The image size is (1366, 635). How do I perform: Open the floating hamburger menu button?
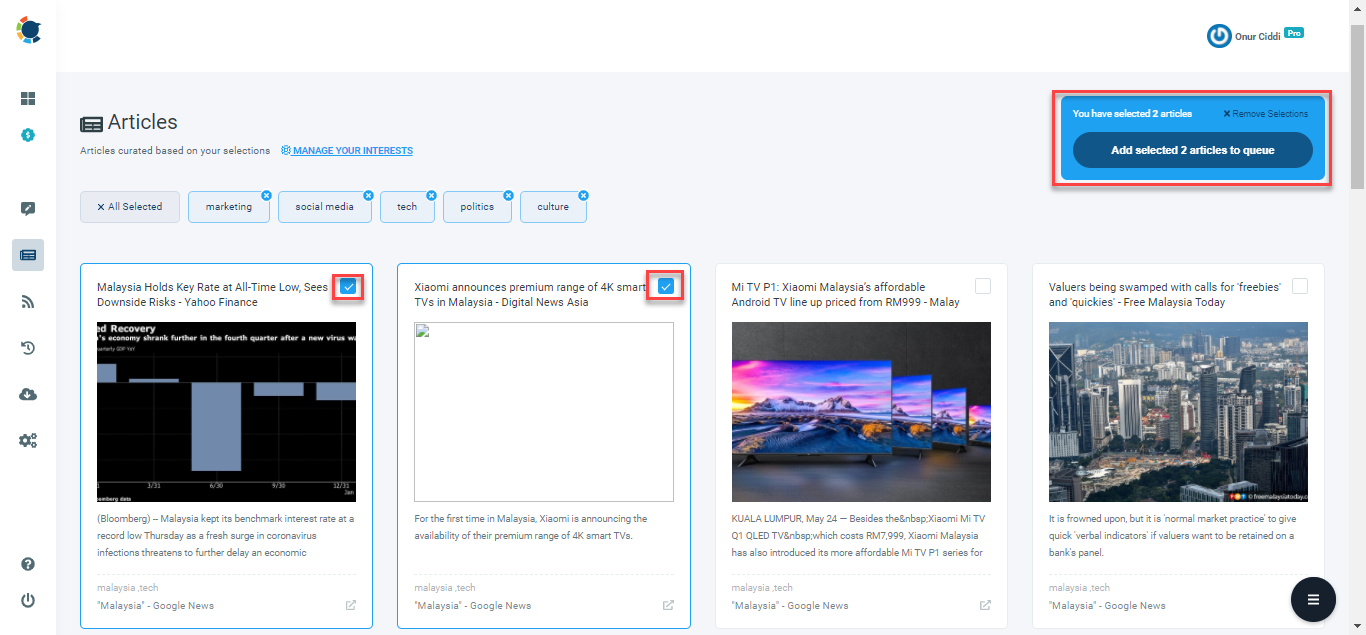(x=1313, y=599)
